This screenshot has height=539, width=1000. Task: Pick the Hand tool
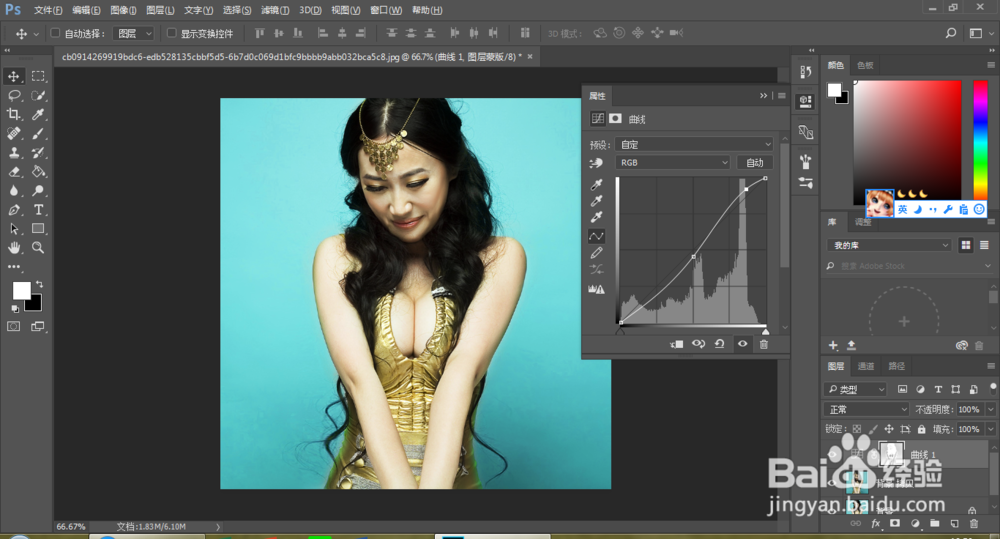(x=14, y=247)
